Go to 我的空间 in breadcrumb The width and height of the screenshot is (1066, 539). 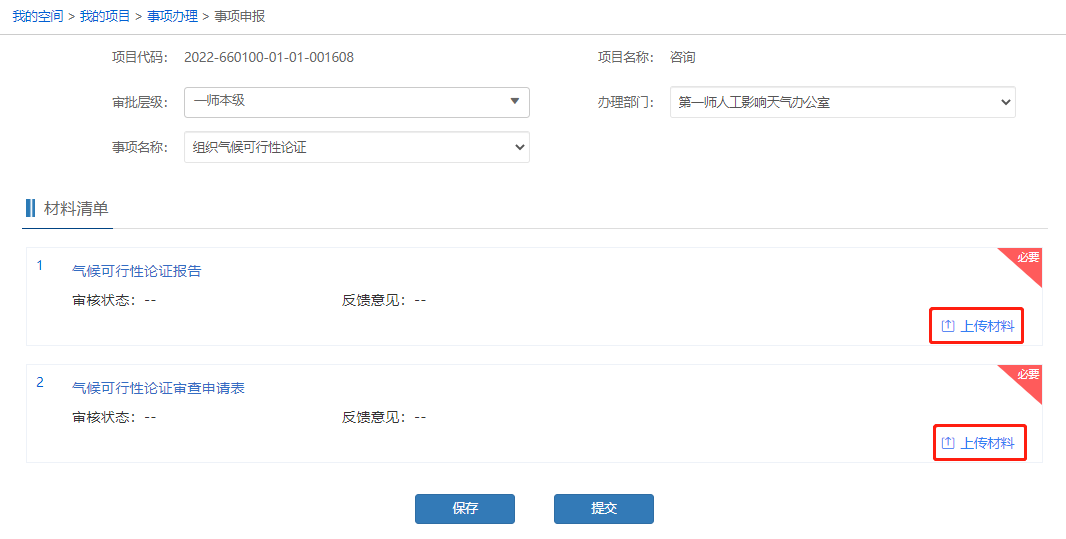[37, 17]
